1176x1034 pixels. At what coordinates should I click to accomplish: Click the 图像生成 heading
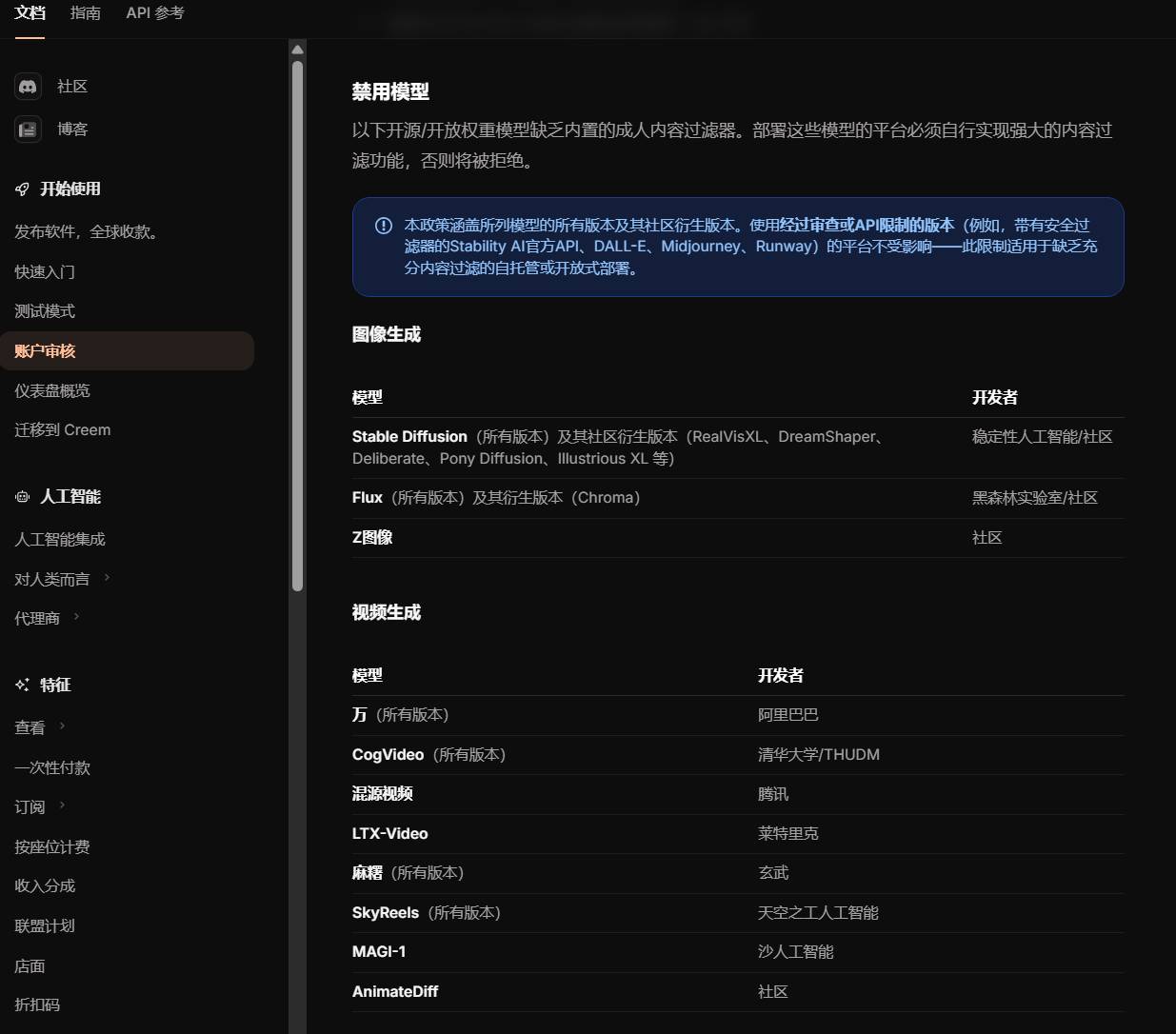coord(387,334)
